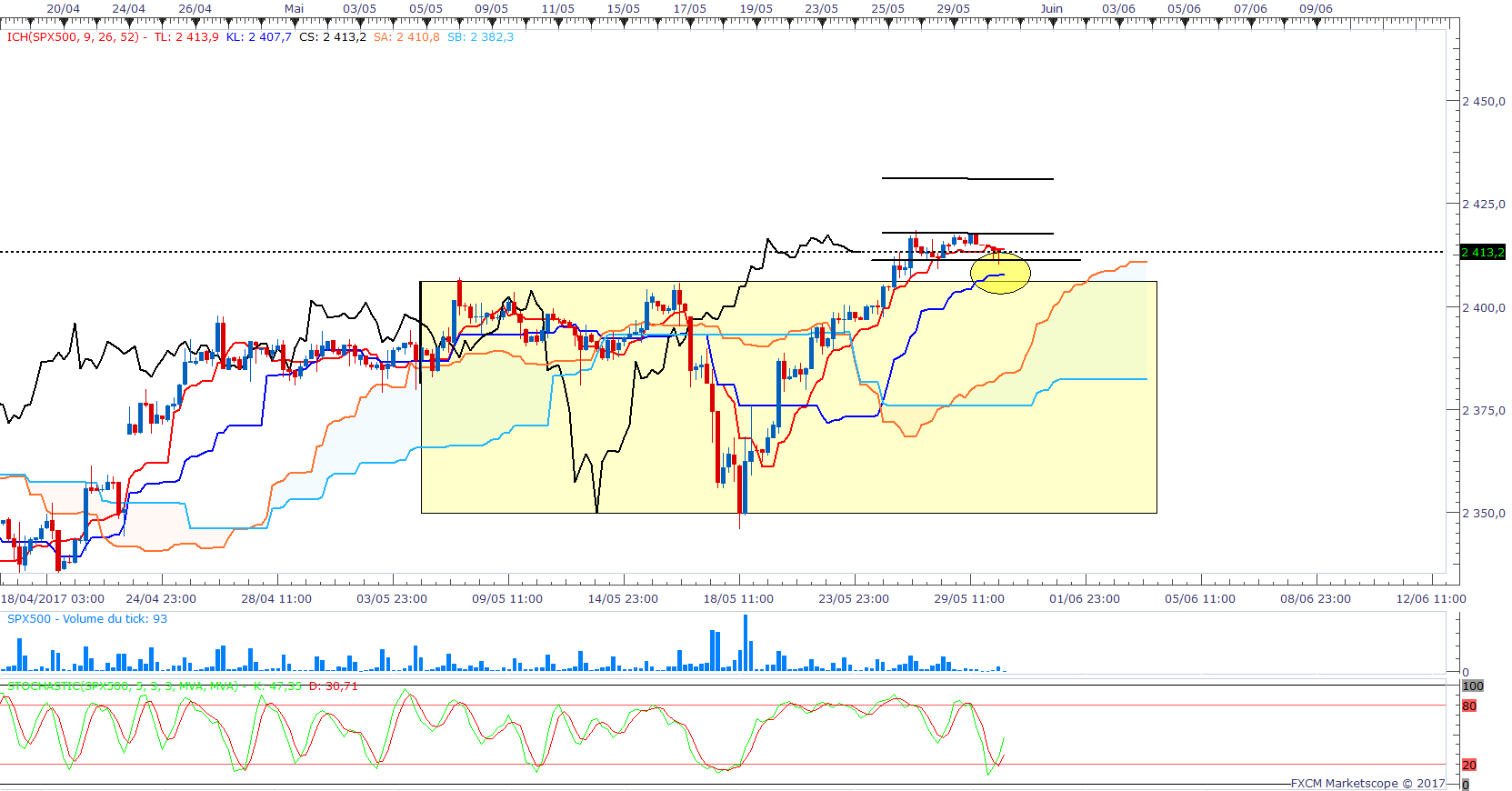Click the red stochastic D: 30,71 value
Viewport: 1512px width, 791px height.
(334, 686)
